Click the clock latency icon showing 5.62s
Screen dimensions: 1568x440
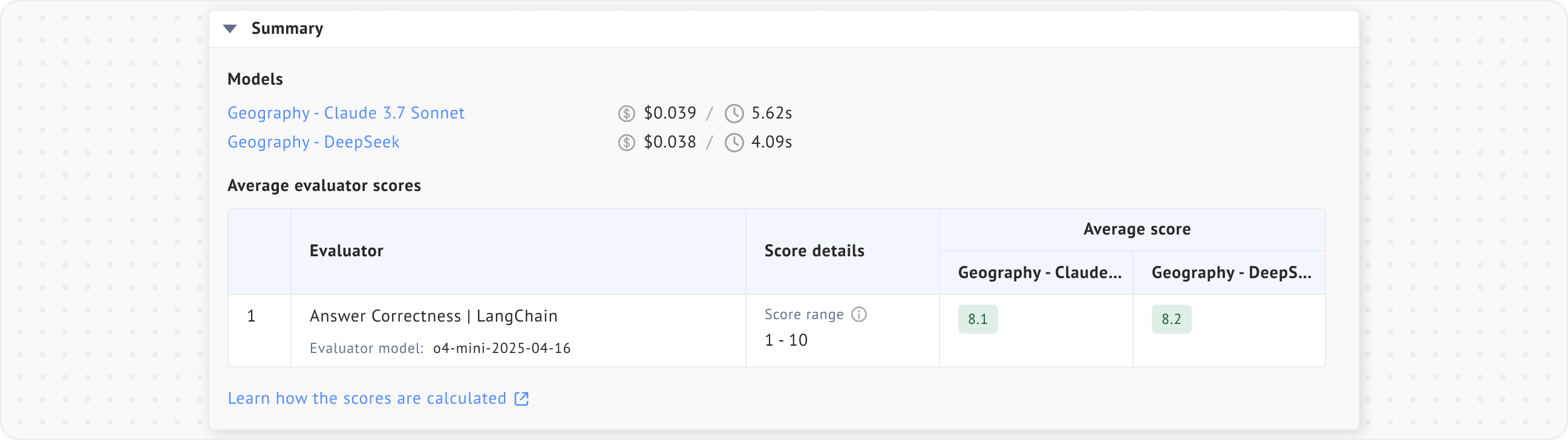click(x=734, y=114)
